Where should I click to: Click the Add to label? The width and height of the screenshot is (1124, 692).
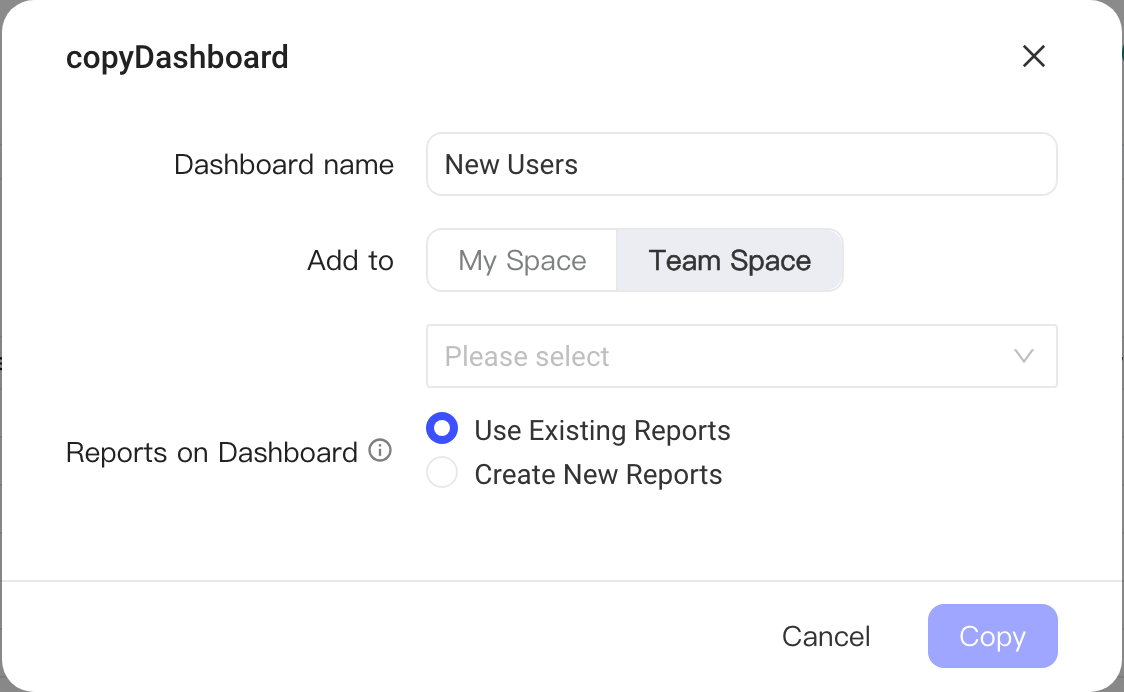[351, 260]
